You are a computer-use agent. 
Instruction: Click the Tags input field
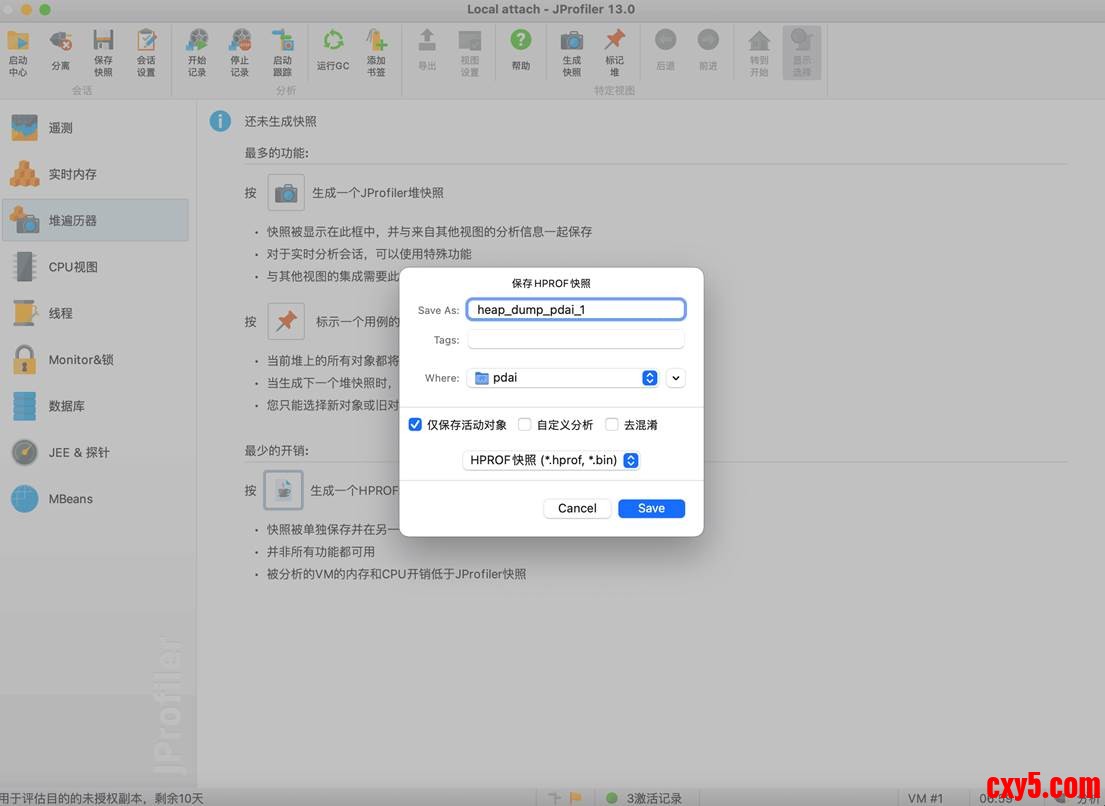coord(576,340)
